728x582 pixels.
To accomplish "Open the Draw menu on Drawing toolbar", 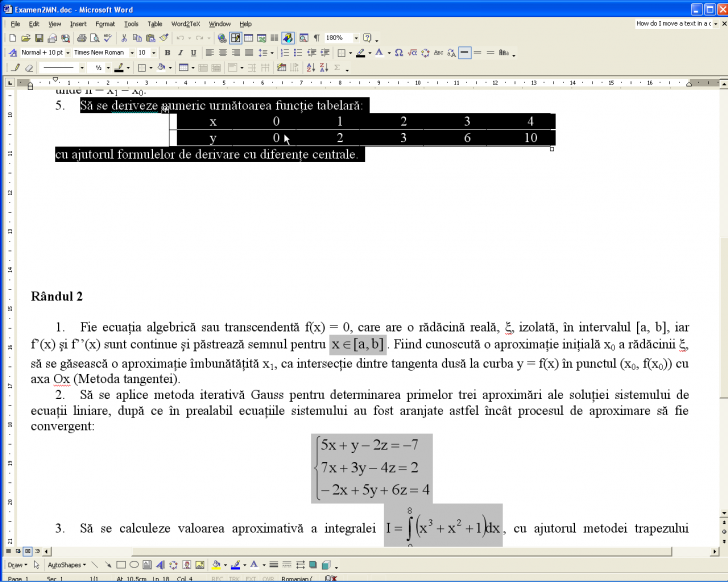I will point(17,565).
